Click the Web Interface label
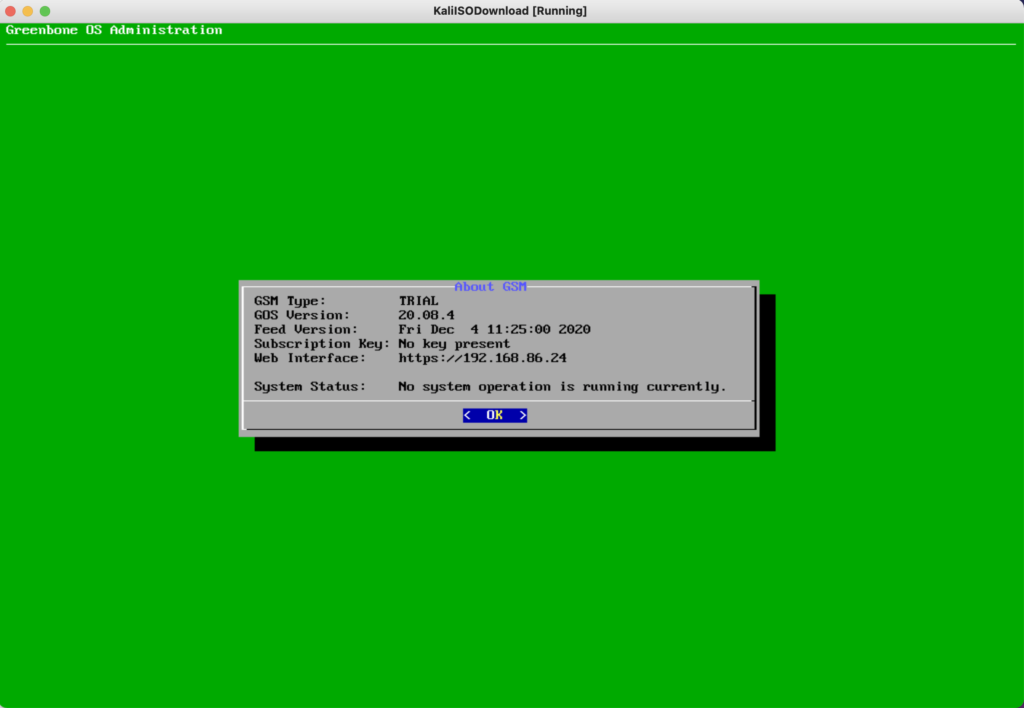Image resolution: width=1024 pixels, height=708 pixels. [310, 359]
